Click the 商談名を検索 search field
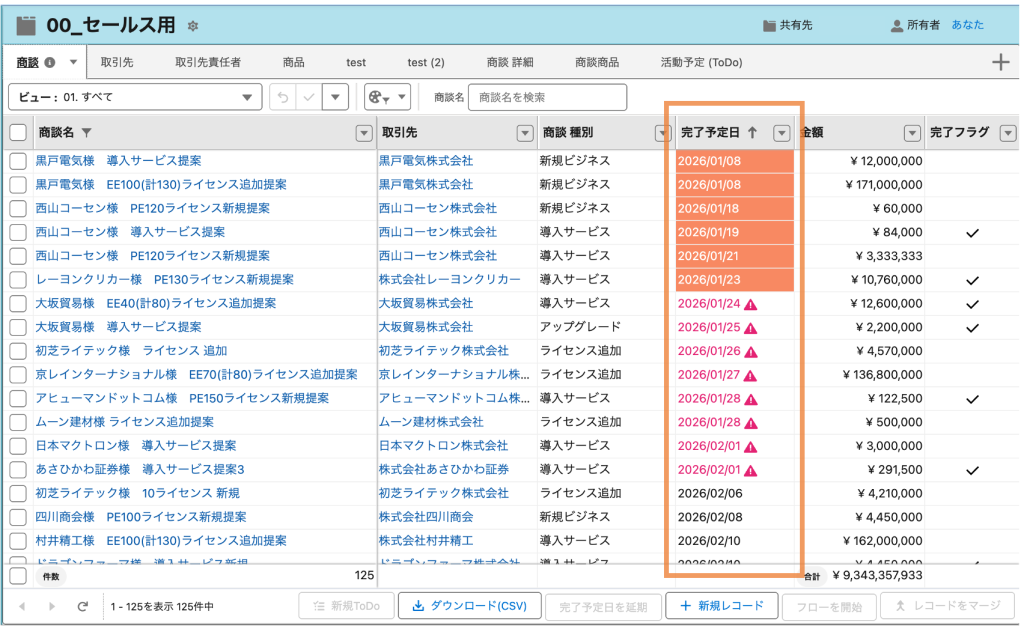This screenshot has height=626, width=1024. coord(547,97)
